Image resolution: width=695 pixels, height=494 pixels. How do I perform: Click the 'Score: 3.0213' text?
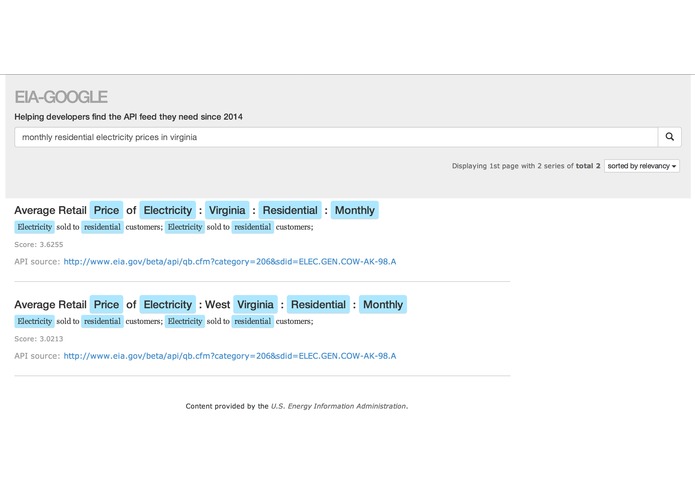(39, 339)
